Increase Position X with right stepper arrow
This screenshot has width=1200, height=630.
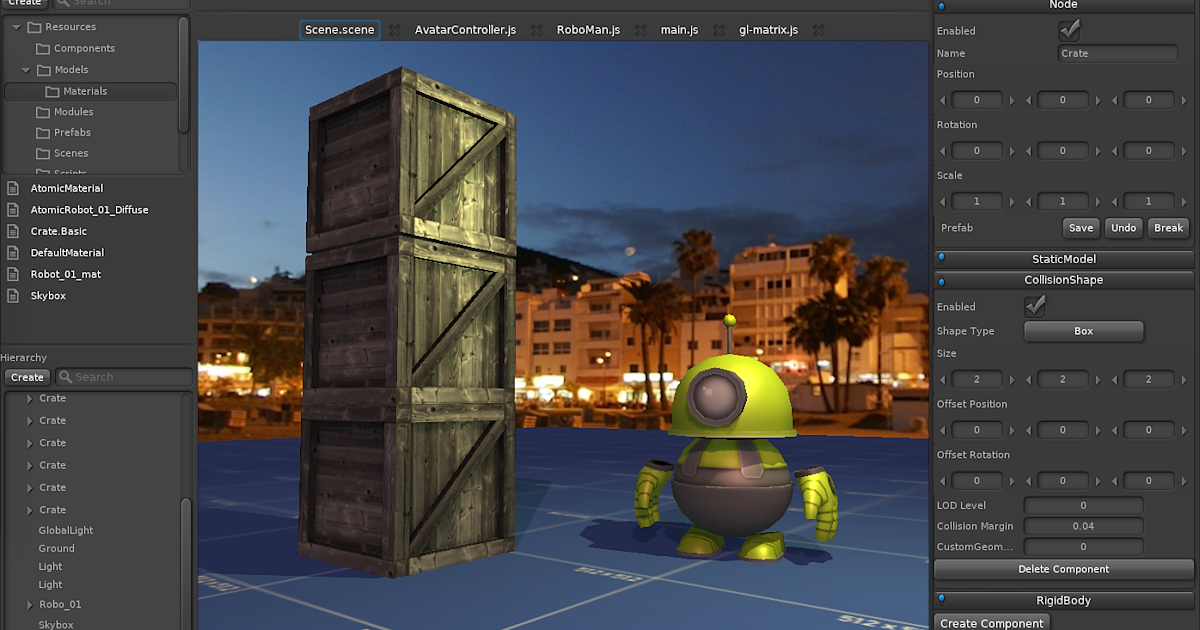point(1010,99)
